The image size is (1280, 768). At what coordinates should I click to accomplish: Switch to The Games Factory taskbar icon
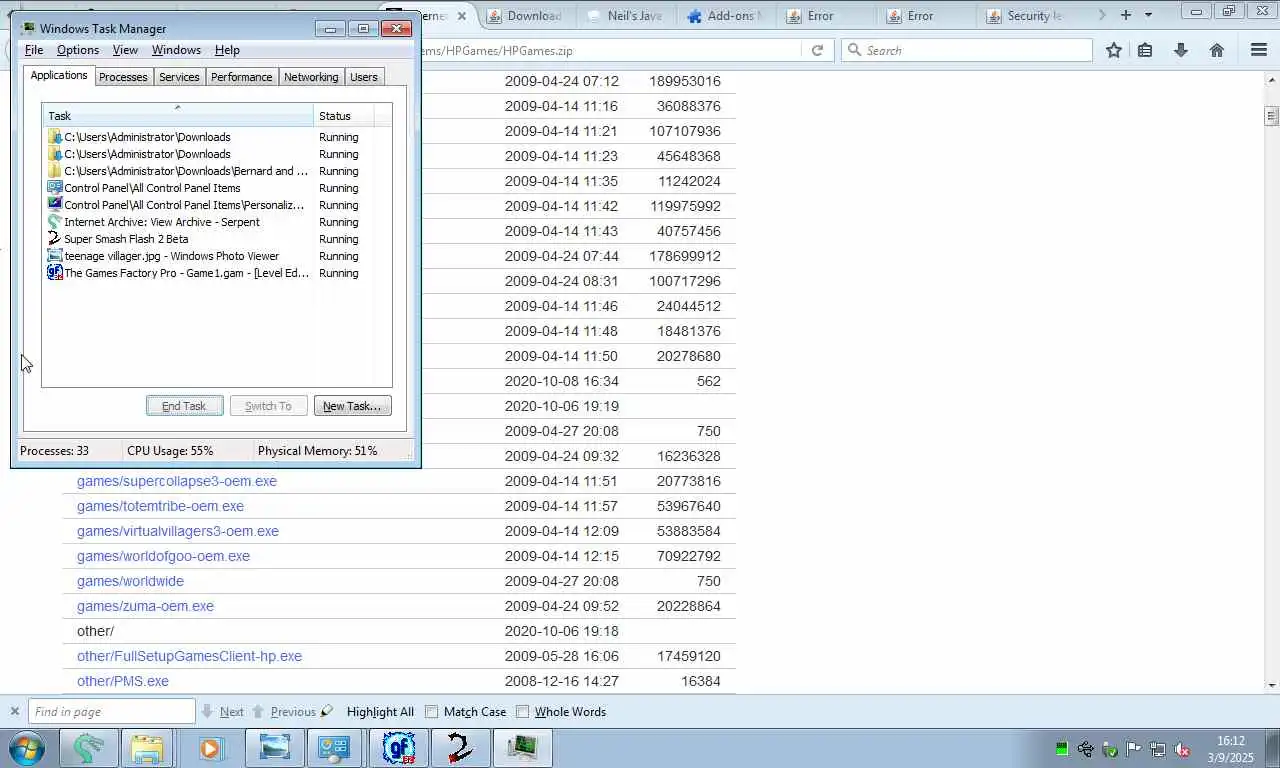(x=400, y=748)
